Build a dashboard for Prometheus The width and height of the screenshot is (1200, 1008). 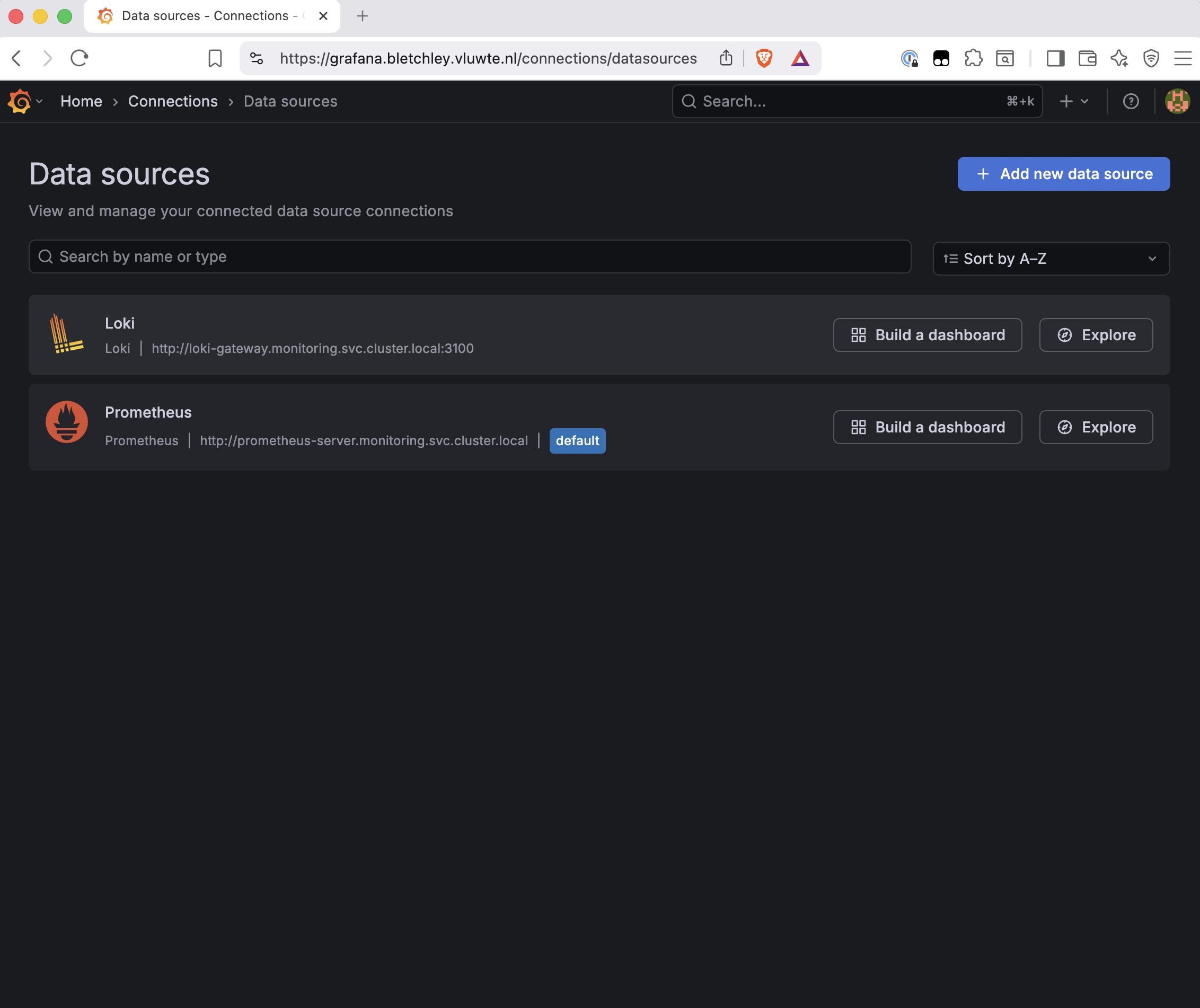click(x=928, y=427)
